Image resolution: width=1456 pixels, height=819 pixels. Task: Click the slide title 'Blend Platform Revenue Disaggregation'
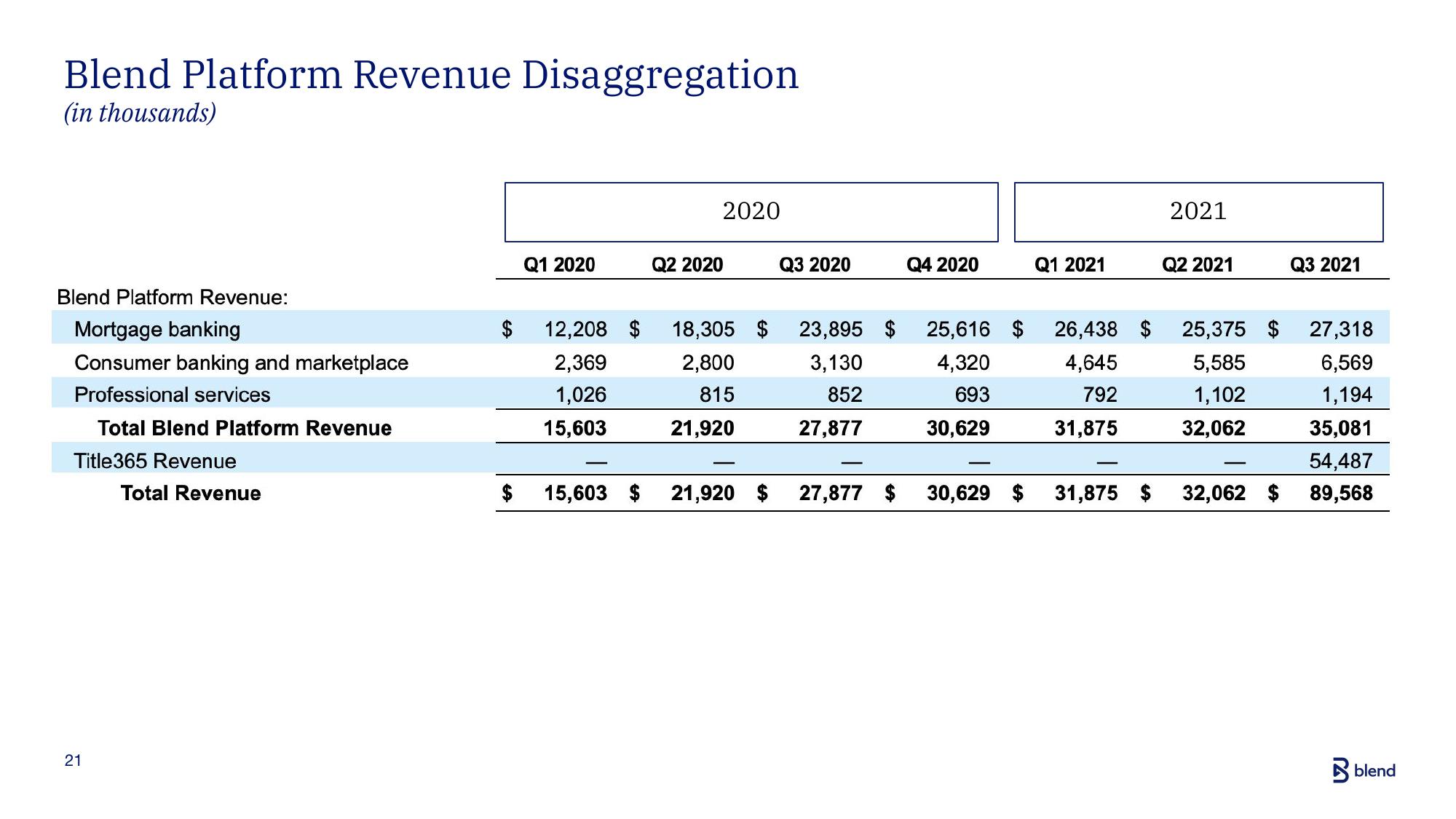point(432,75)
